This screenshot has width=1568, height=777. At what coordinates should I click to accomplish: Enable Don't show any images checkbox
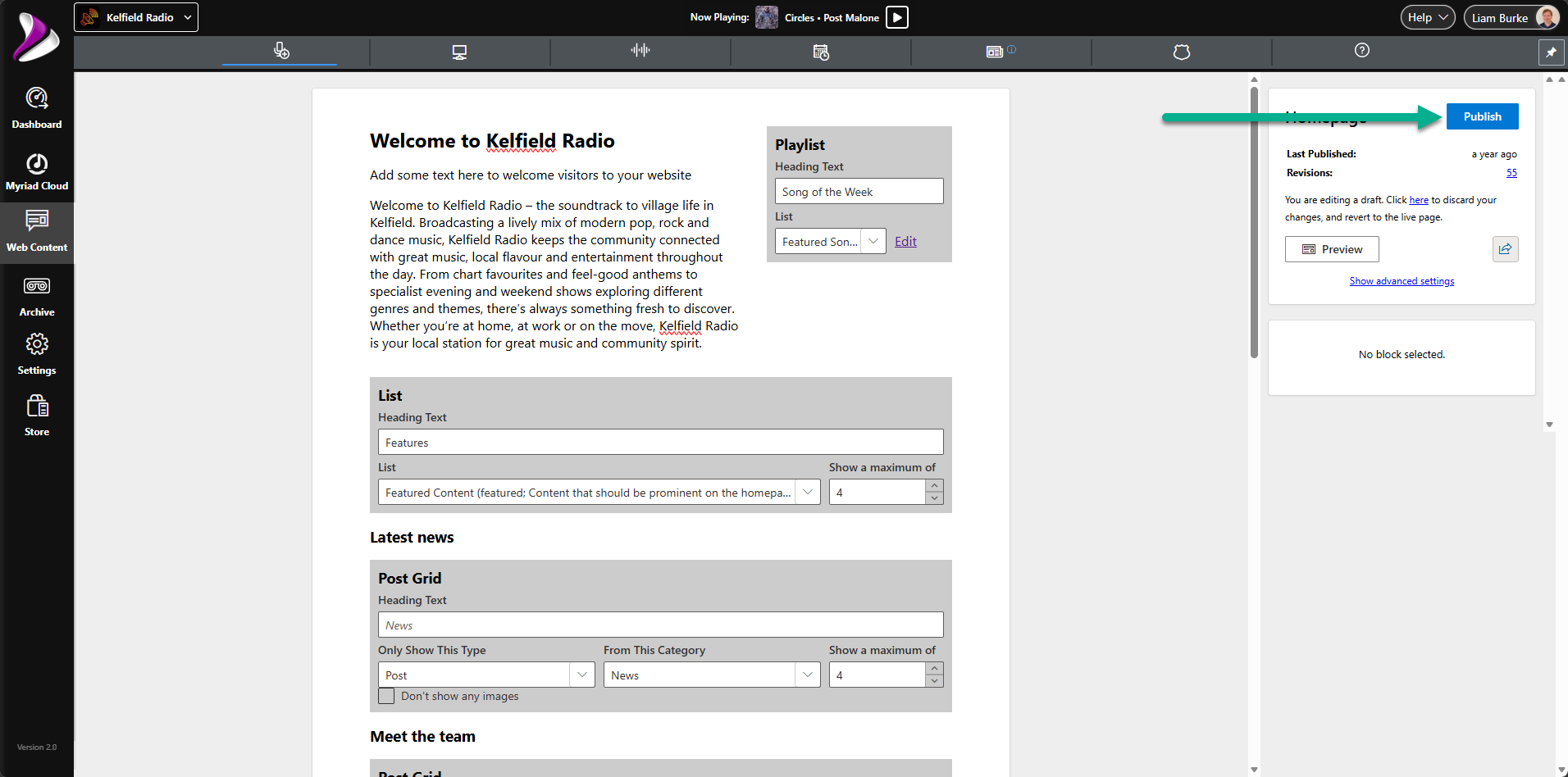(386, 696)
